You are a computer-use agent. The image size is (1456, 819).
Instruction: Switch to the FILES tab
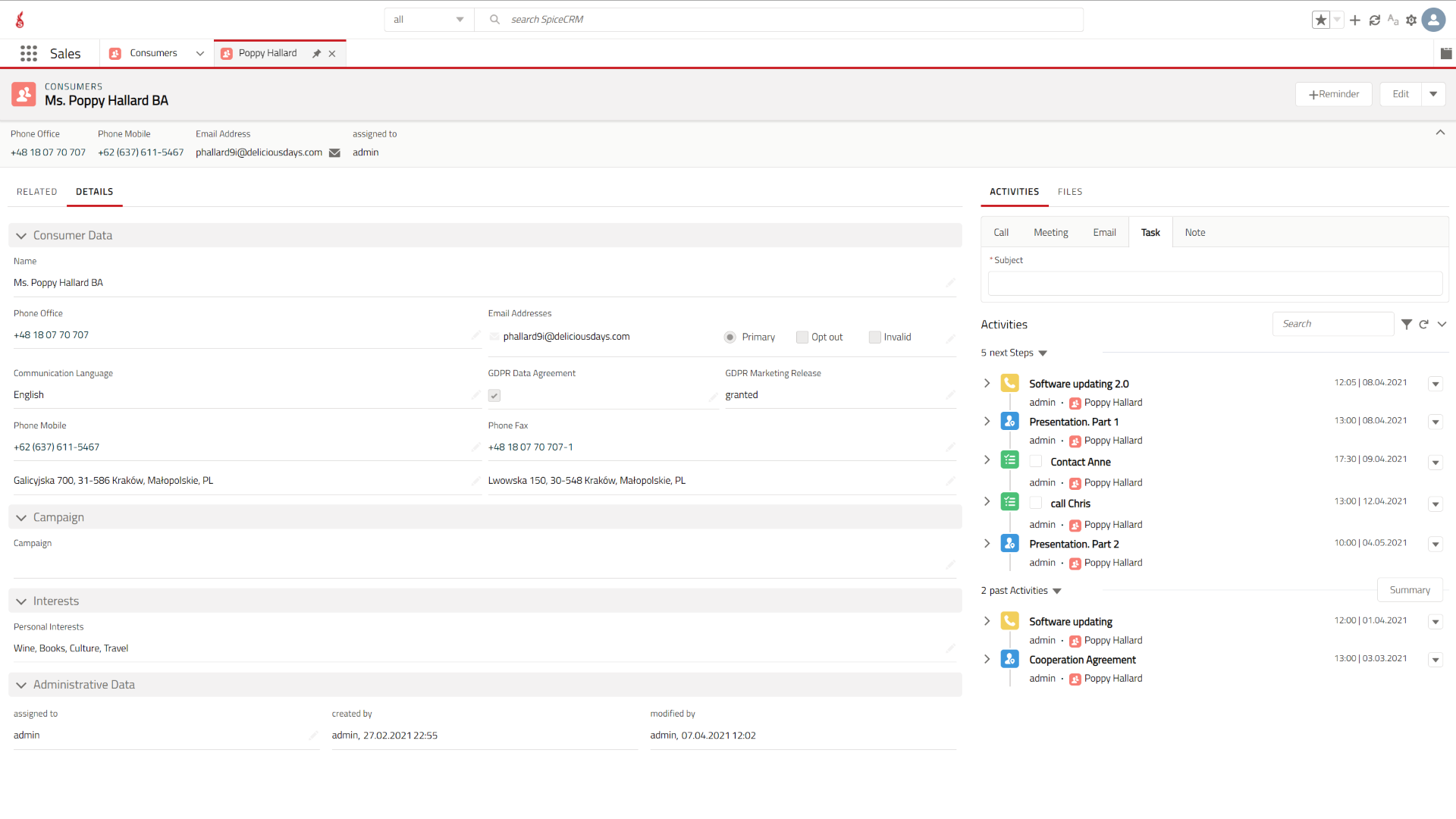click(x=1070, y=192)
